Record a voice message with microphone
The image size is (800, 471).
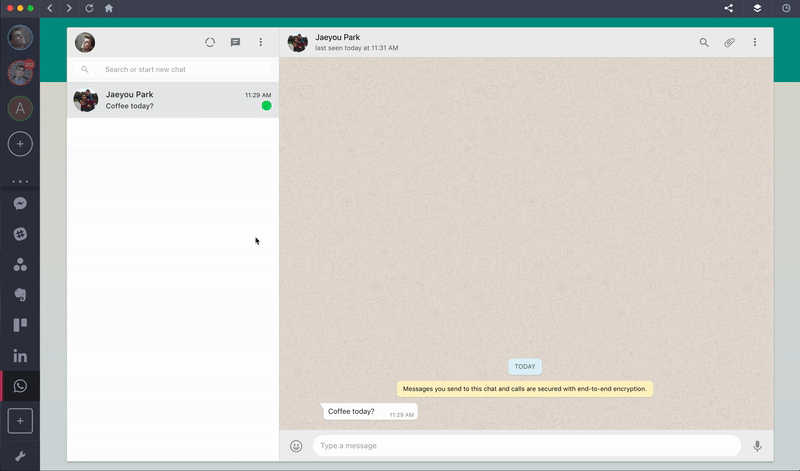(x=758, y=446)
